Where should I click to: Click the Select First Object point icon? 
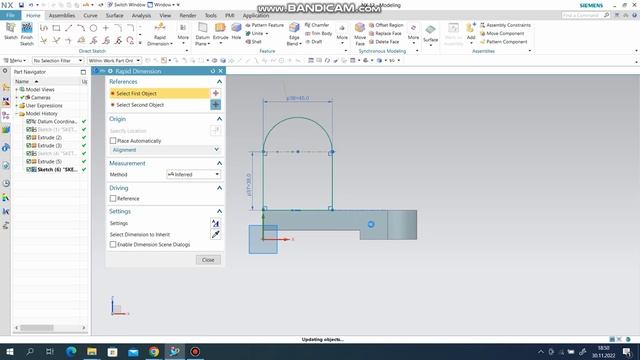pyautogui.click(x=216, y=93)
